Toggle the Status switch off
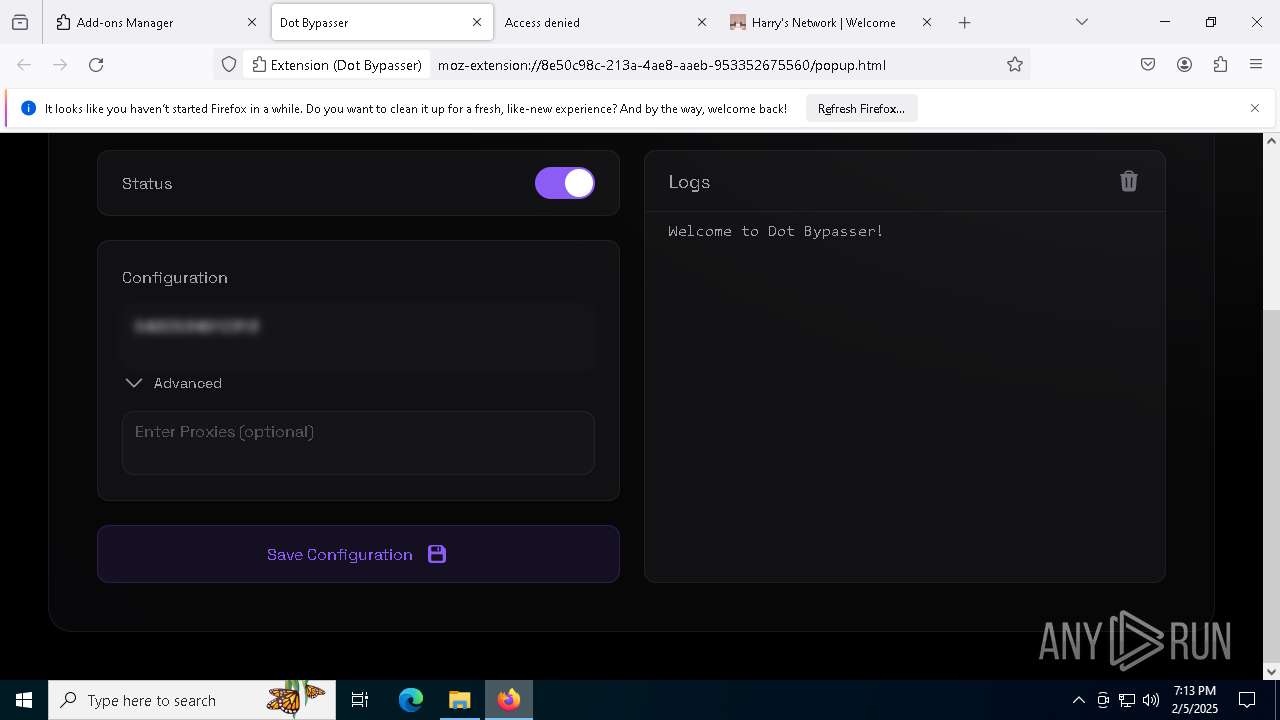Screen dimensions: 1280x720 (565, 183)
